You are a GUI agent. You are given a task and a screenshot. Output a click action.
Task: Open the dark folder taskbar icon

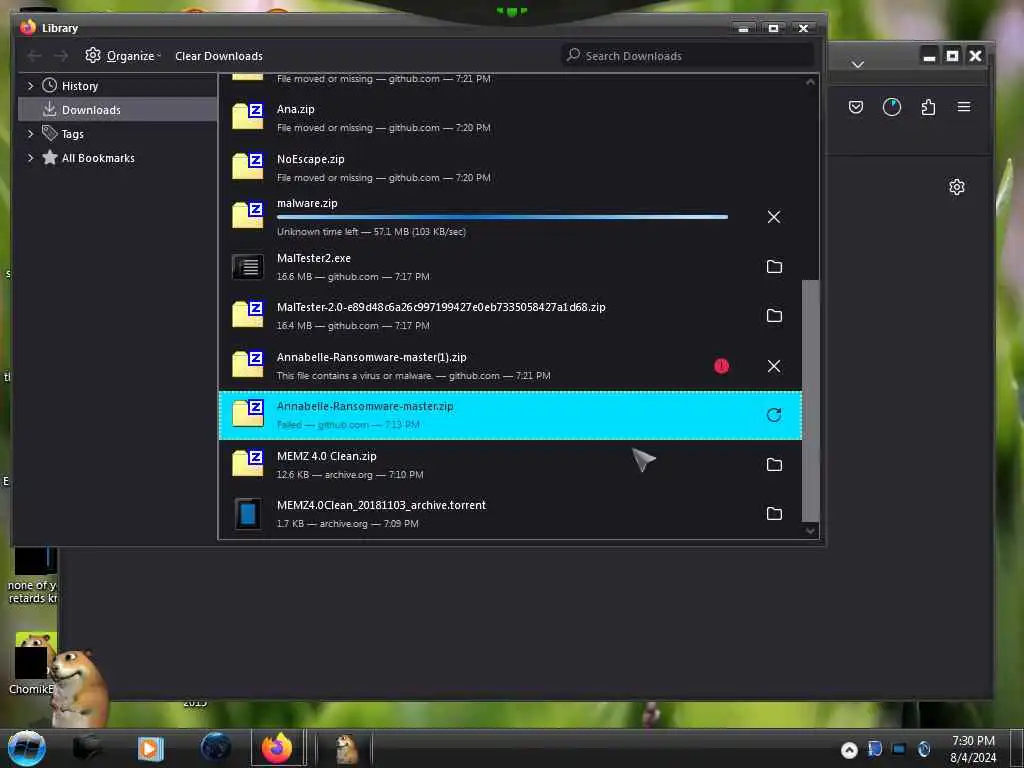point(88,749)
